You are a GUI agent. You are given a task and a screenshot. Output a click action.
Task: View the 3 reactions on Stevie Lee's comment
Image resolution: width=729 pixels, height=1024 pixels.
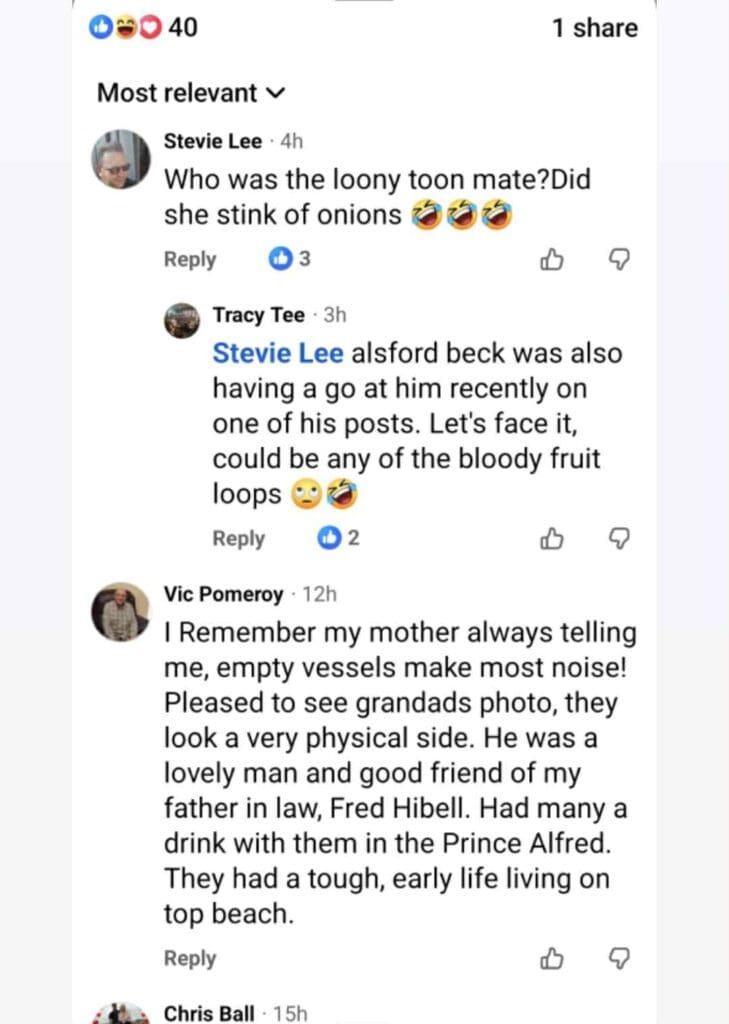click(290, 260)
